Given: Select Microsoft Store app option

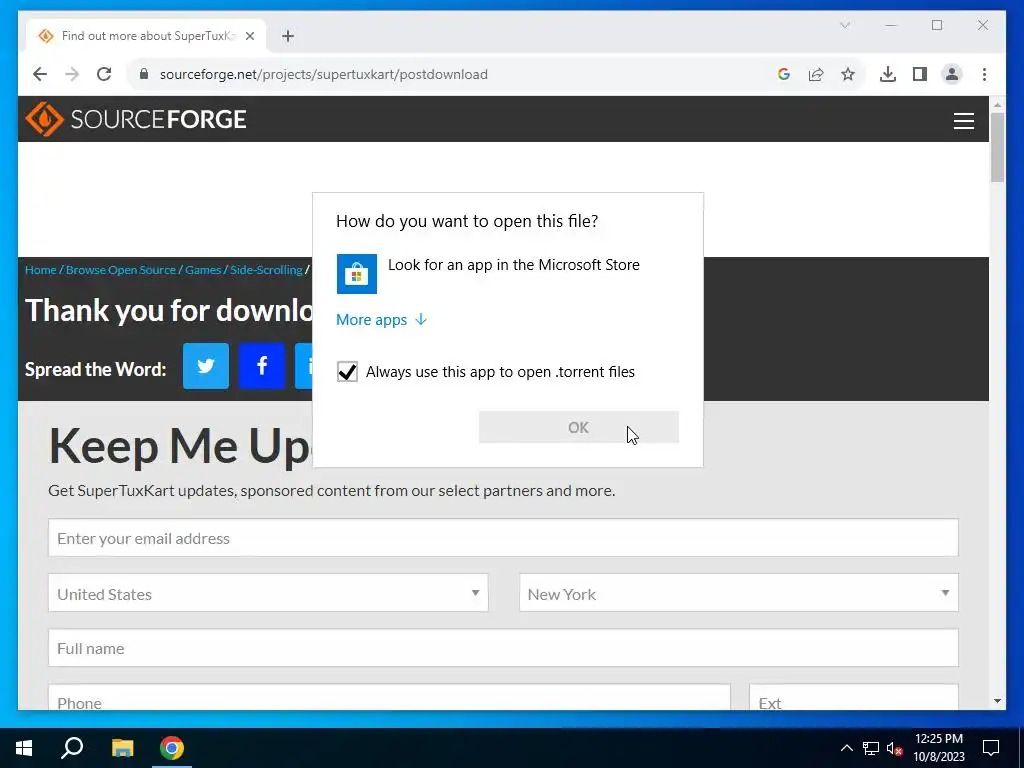Looking at the screenshot, I should pyautogui.click(x=507, y=274).
